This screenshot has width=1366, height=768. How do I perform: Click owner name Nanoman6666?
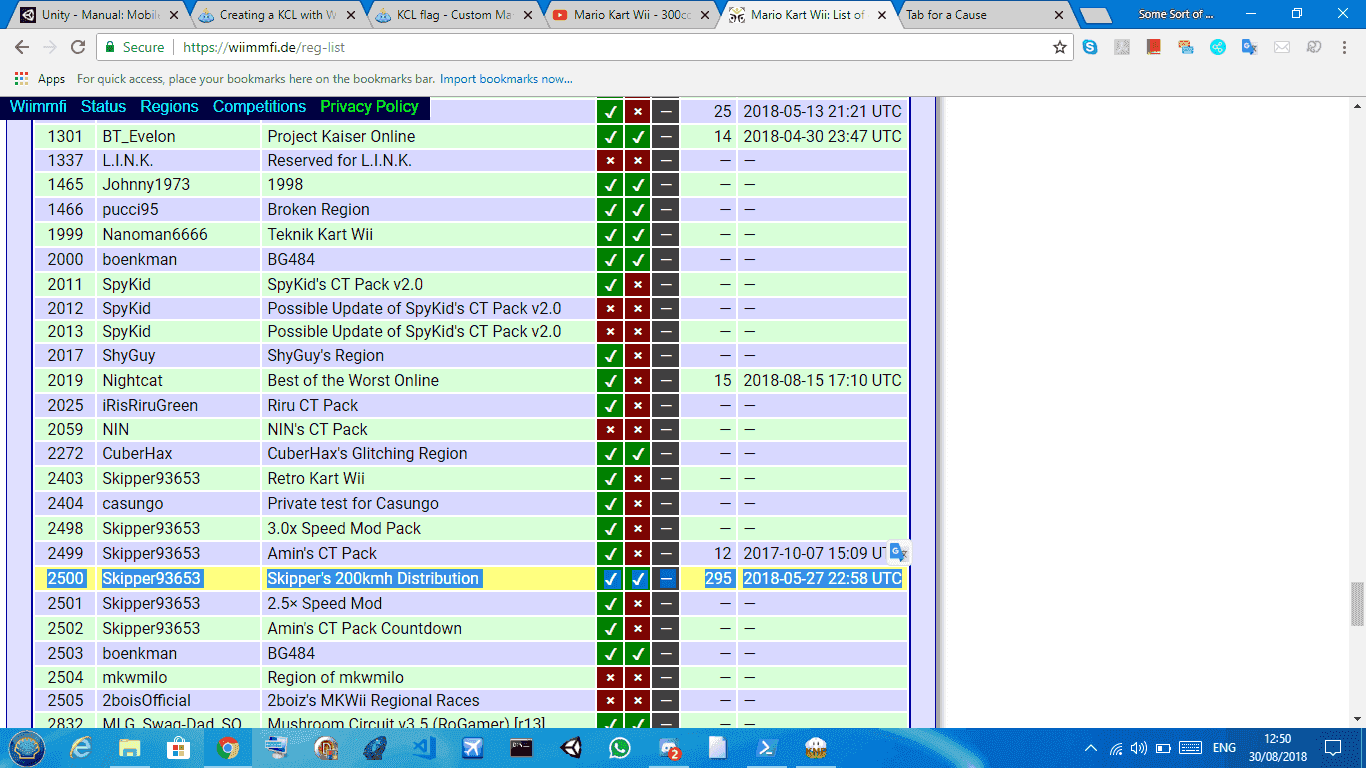[155, 234]
